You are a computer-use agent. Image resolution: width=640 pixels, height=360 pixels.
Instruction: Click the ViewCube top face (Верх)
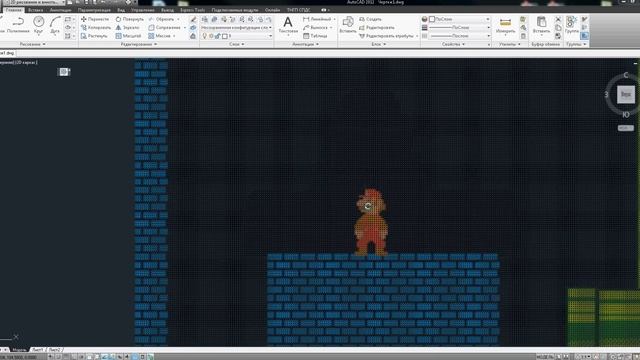[625, 94]
